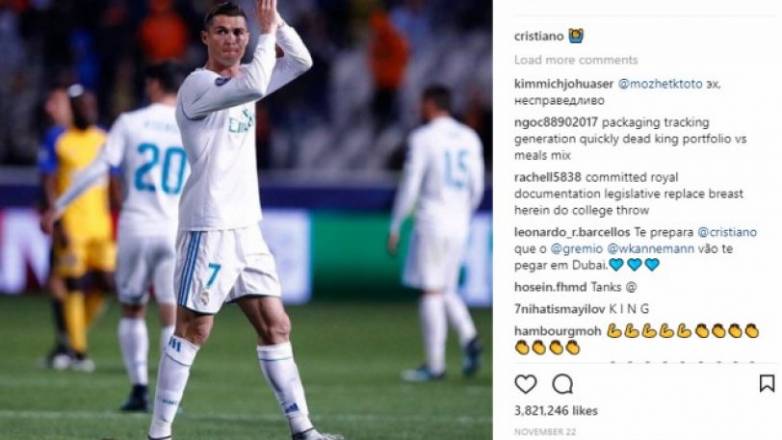Image resolution: width=782 pixels, height=440 pixels.
Task: Open kimmichjohuaser commenter profile
Action: pos(564,84)
